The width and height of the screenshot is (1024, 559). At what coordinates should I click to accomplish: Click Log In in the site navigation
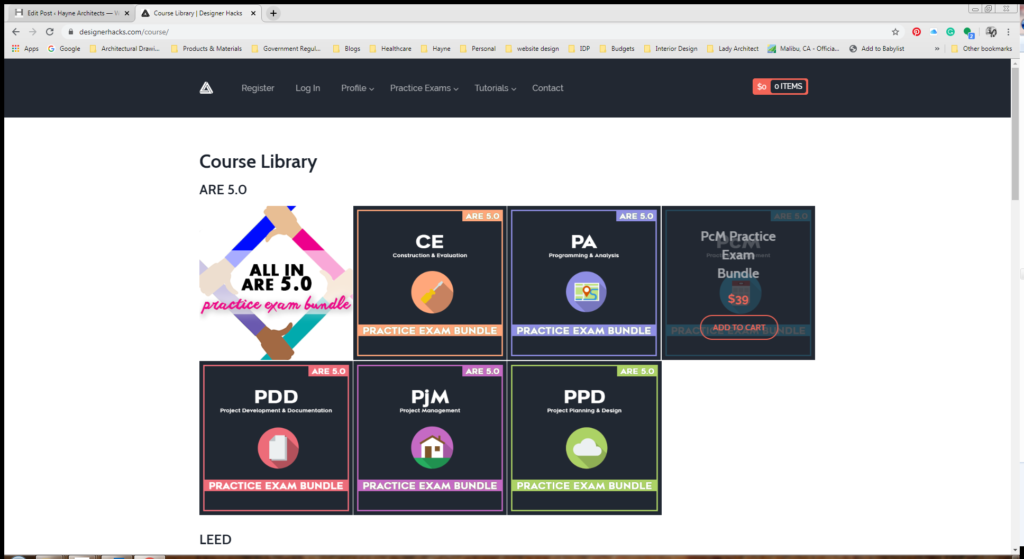[x=308, y=88]
